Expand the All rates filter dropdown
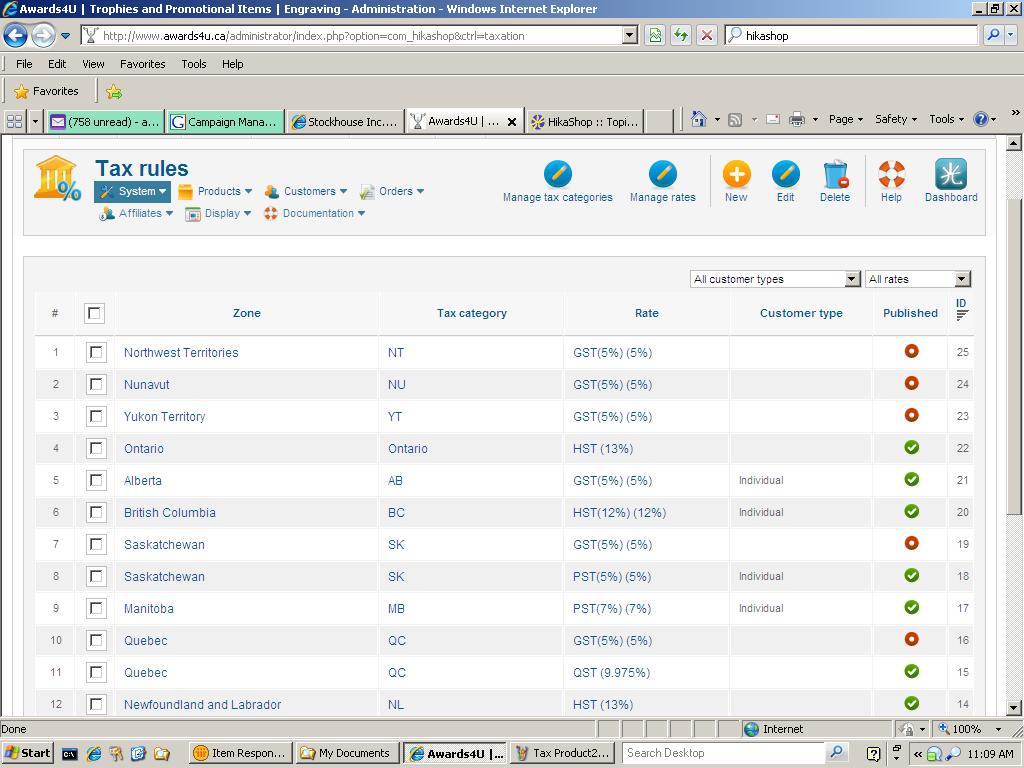 (x=918, y=279)
